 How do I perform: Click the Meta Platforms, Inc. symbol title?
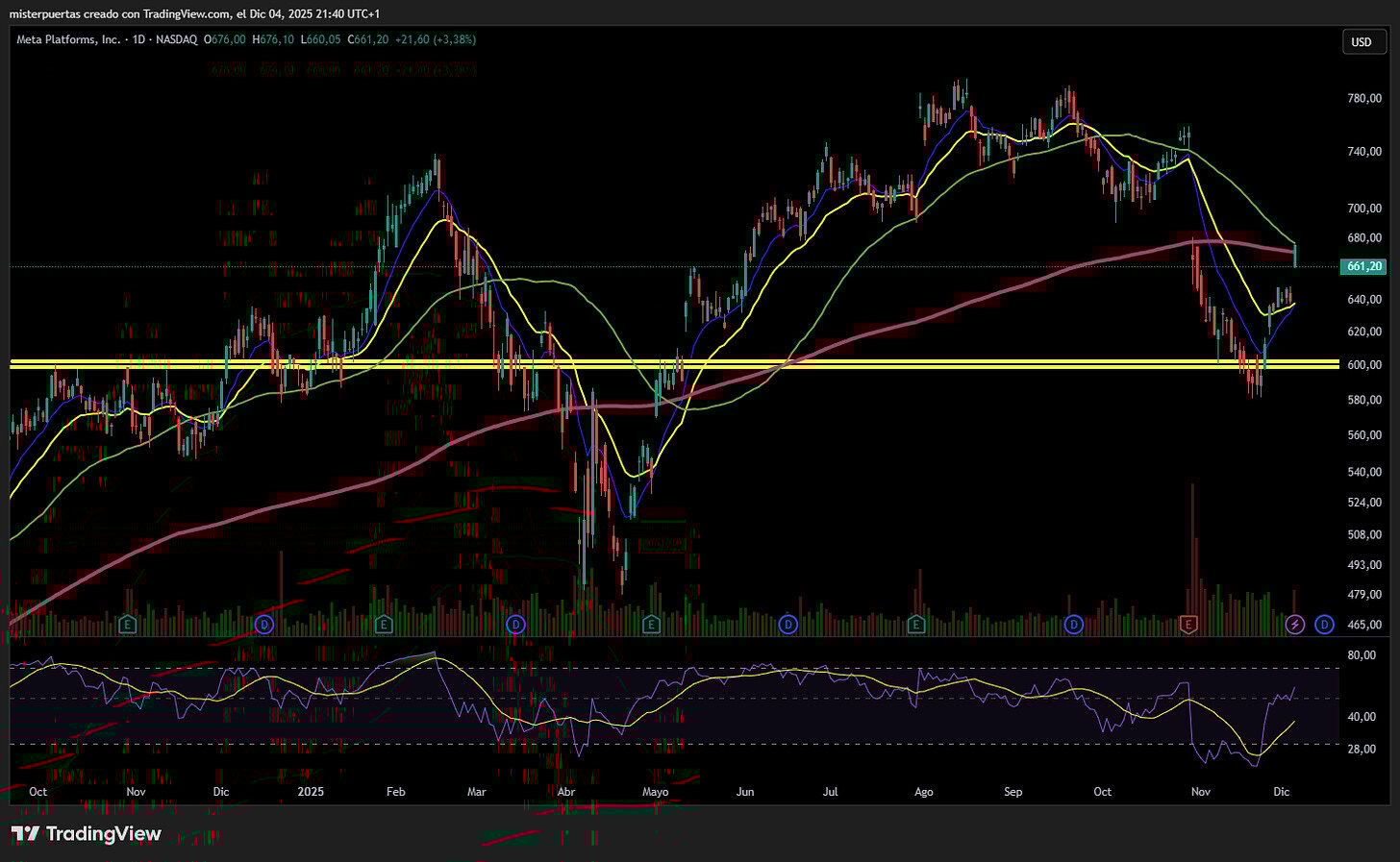point(68,39)
